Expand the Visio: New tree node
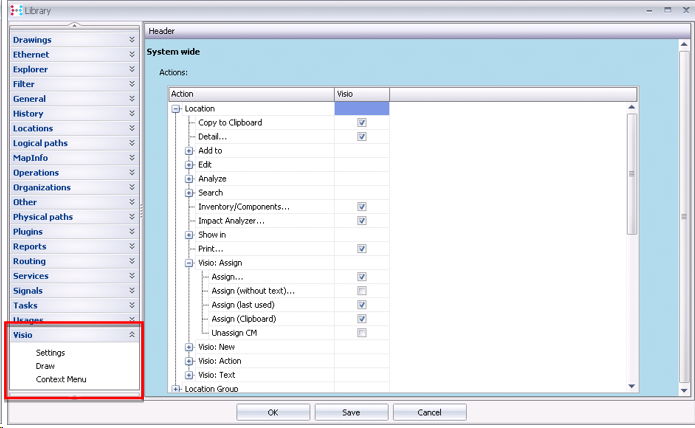 pyautogui.click(x=189, y=347)
